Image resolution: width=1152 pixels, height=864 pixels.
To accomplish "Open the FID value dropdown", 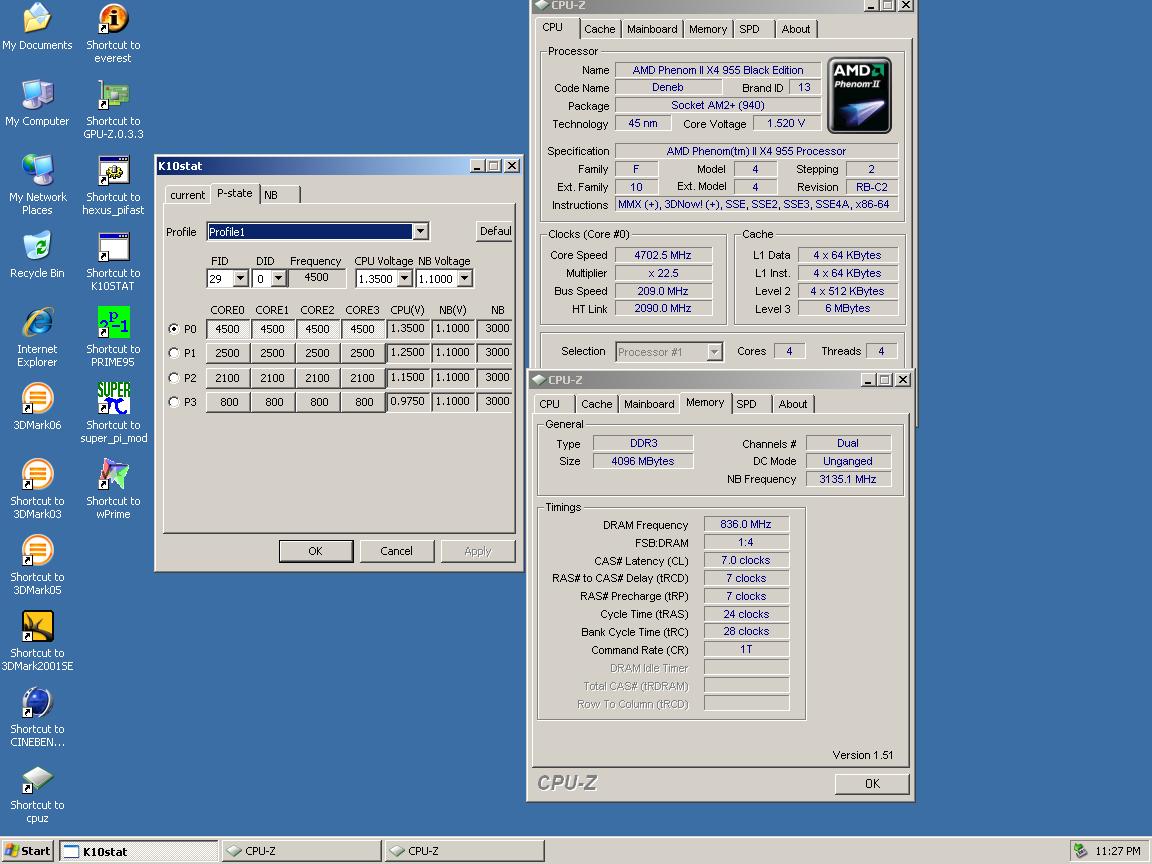I will coord(240,279).
